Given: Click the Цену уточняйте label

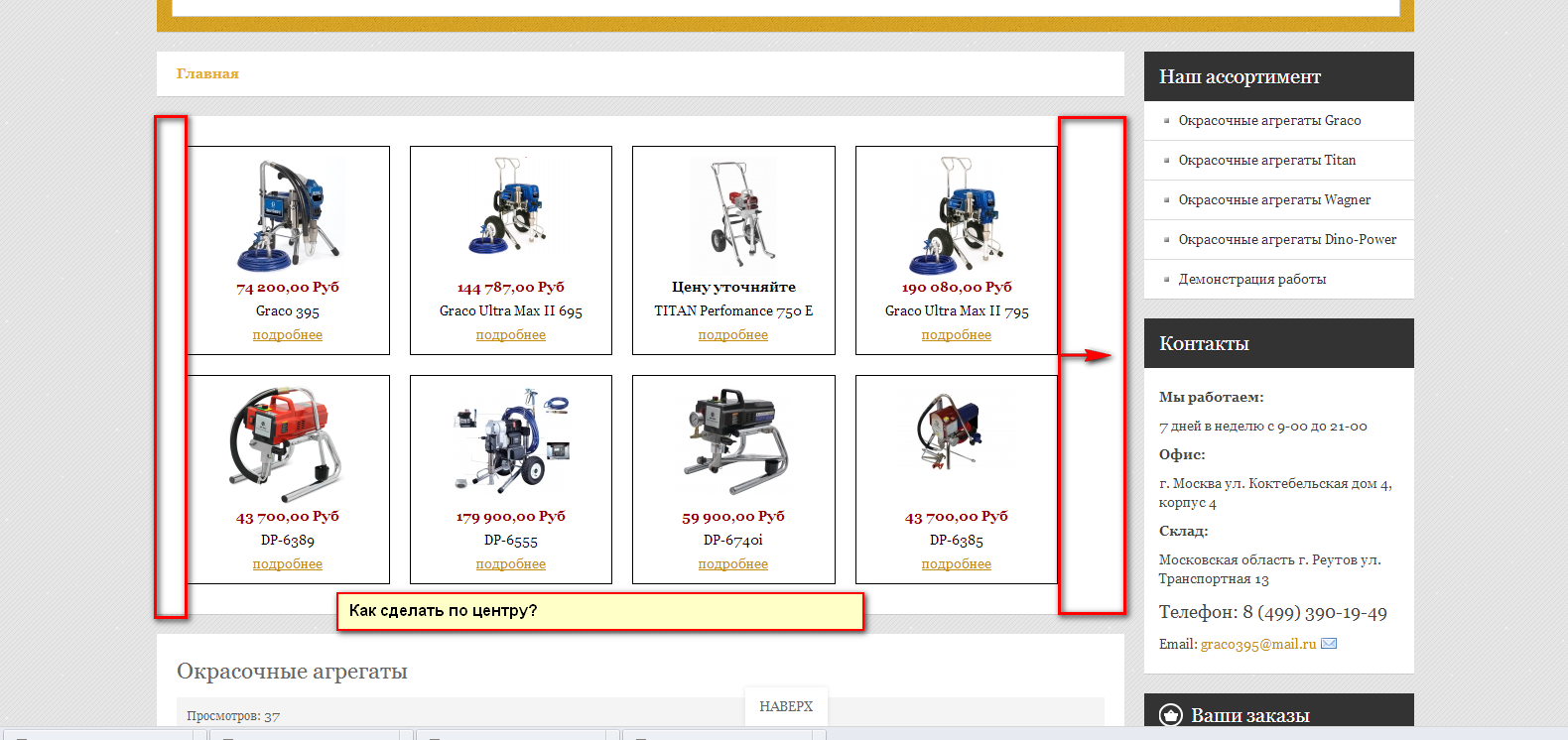Looking at the screenshot, I should point(733,287).
